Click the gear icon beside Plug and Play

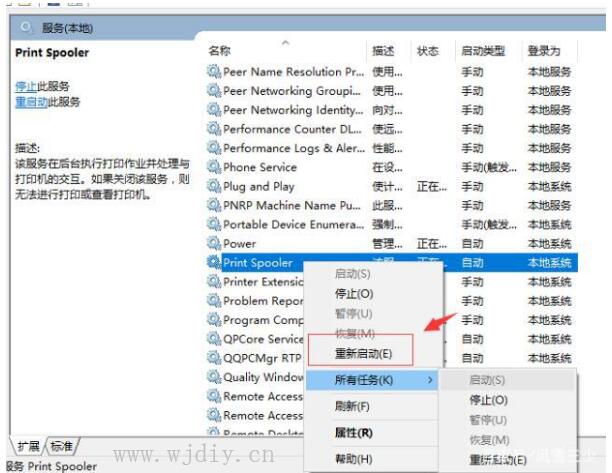213,186
